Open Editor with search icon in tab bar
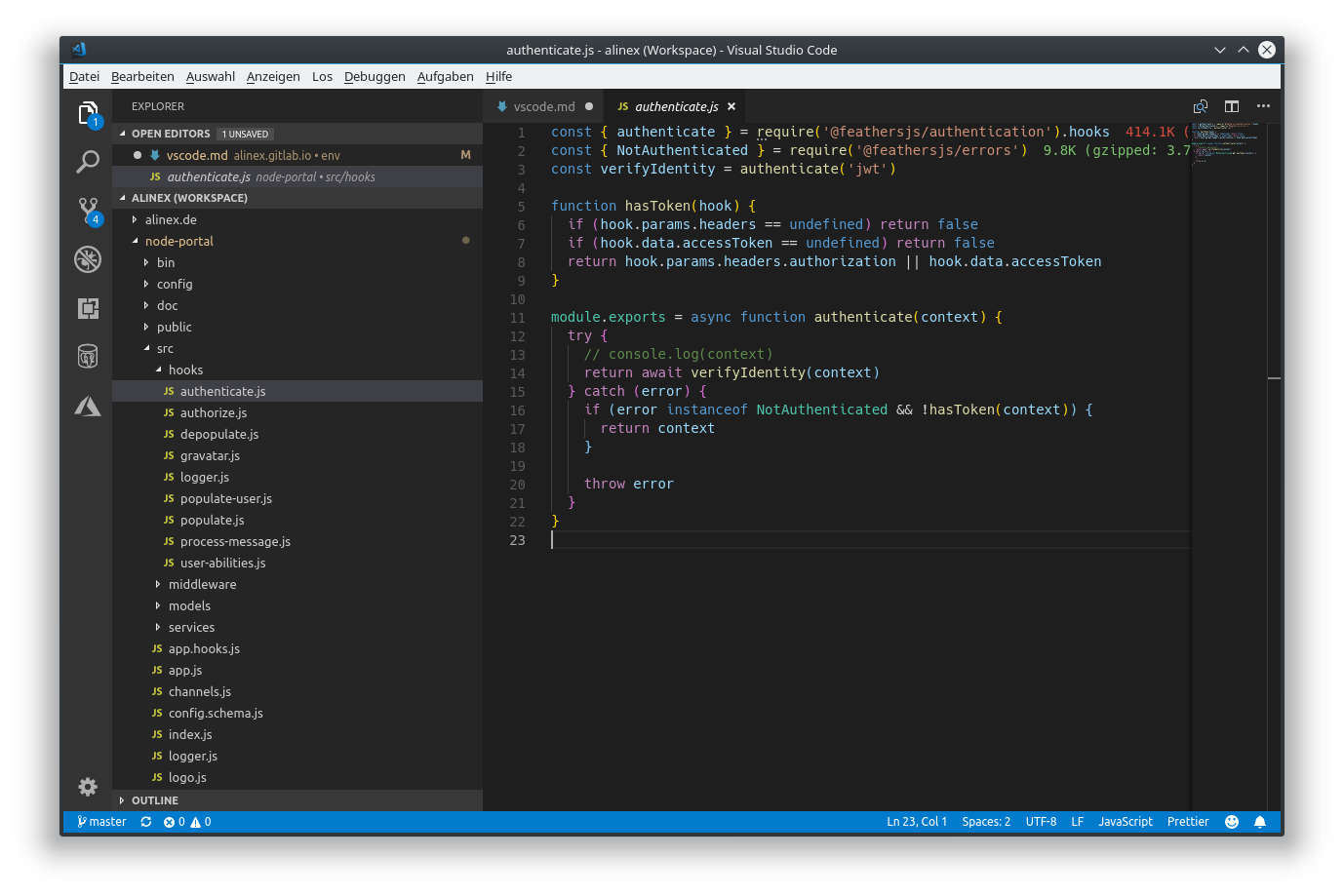 point(1199,106)
